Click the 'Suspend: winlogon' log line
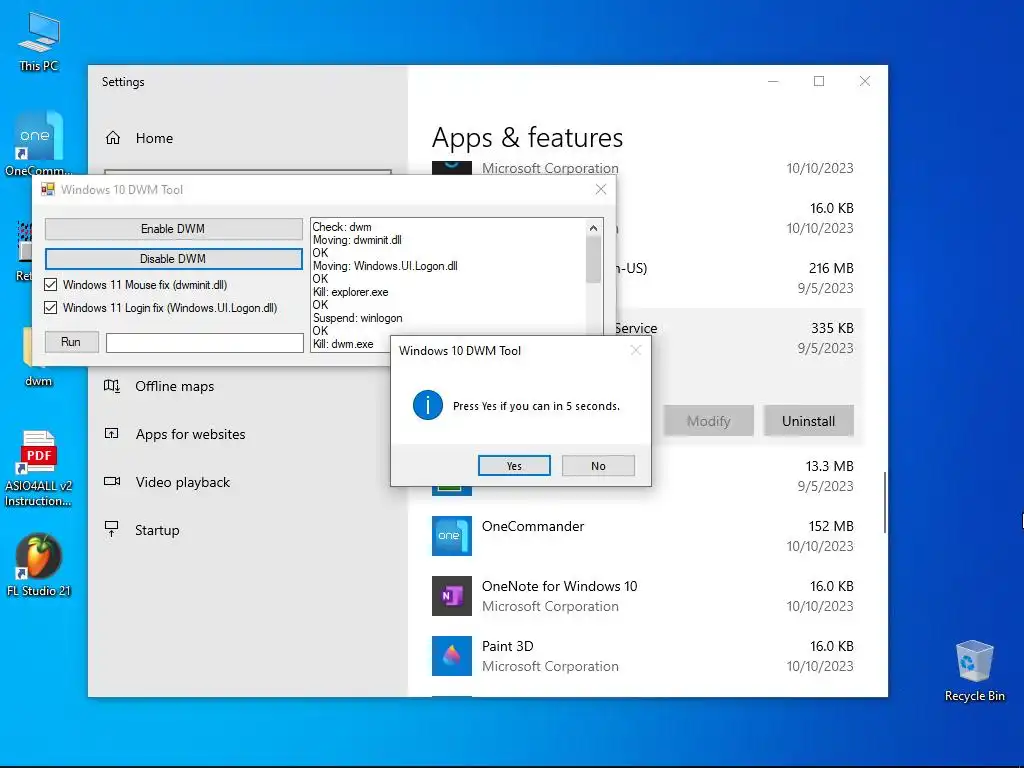The image size is (1024, 768). [x=358, y=318]
